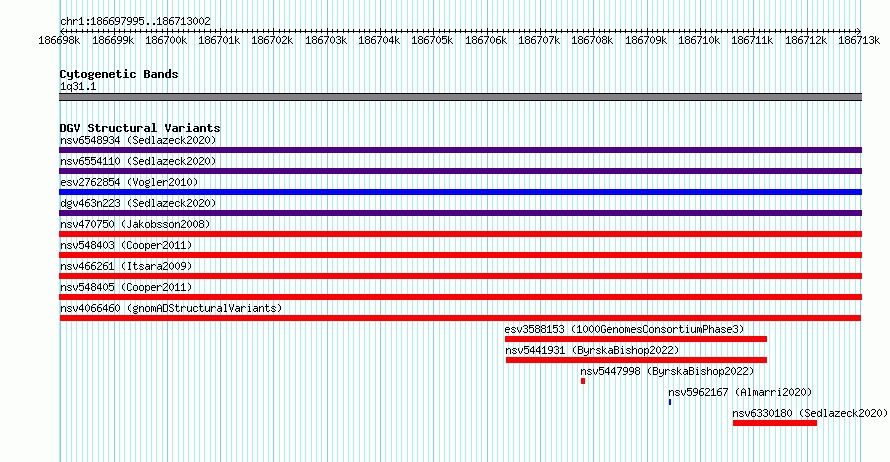Screen dimensions: 890x462
Task: Select the purple bar under nsv6554110
Action: 460,171
